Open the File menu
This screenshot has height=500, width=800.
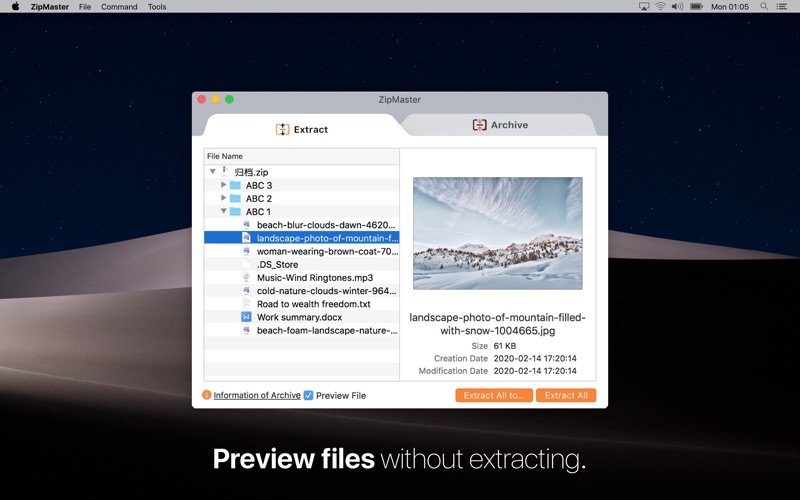click(x=85, y=7)
